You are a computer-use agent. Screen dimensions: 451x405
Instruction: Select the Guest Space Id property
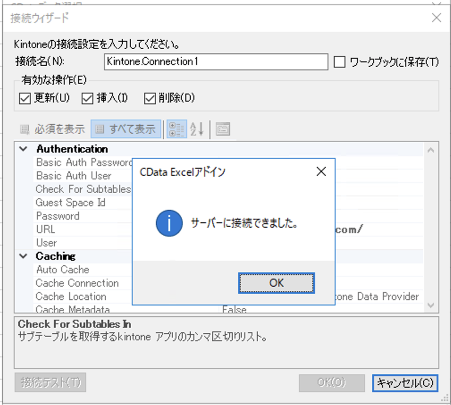71,202
